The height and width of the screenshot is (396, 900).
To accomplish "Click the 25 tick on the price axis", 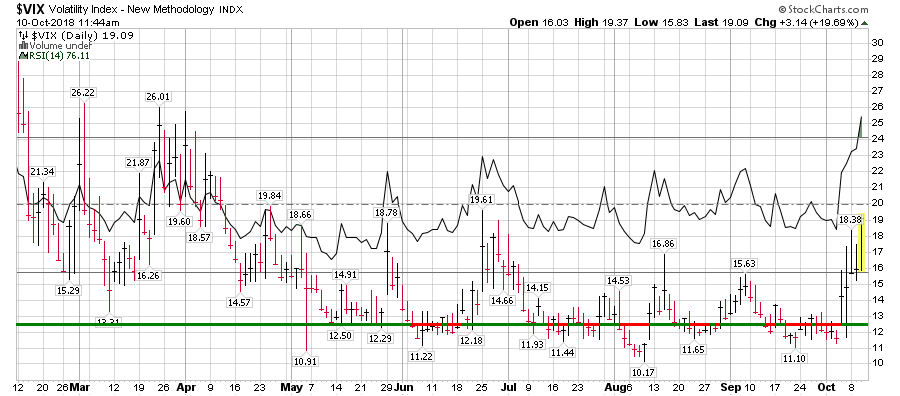I will point(878,123).
